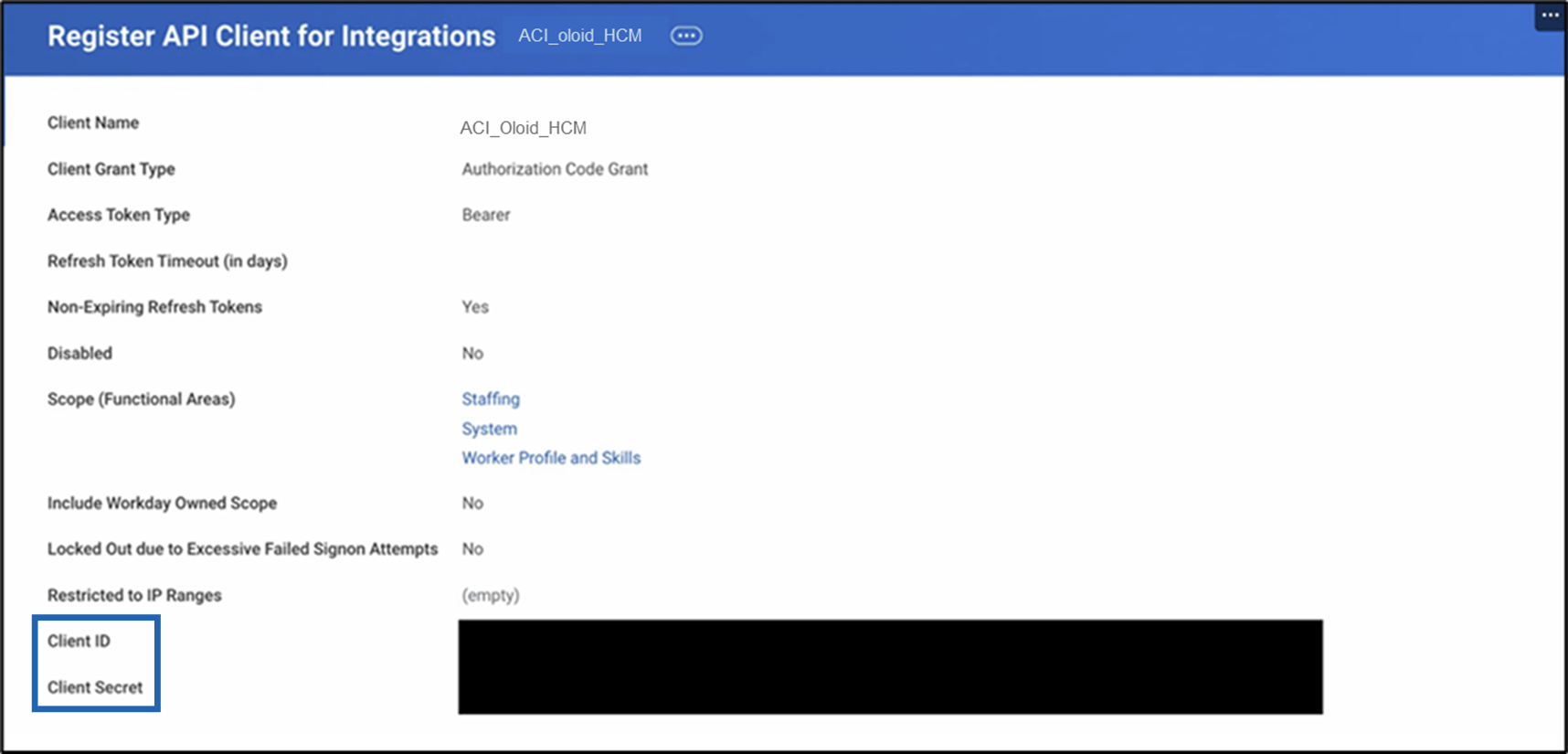Select the Yes value for Non-Expiring Refresh Tokens

(x=475, y=307)
